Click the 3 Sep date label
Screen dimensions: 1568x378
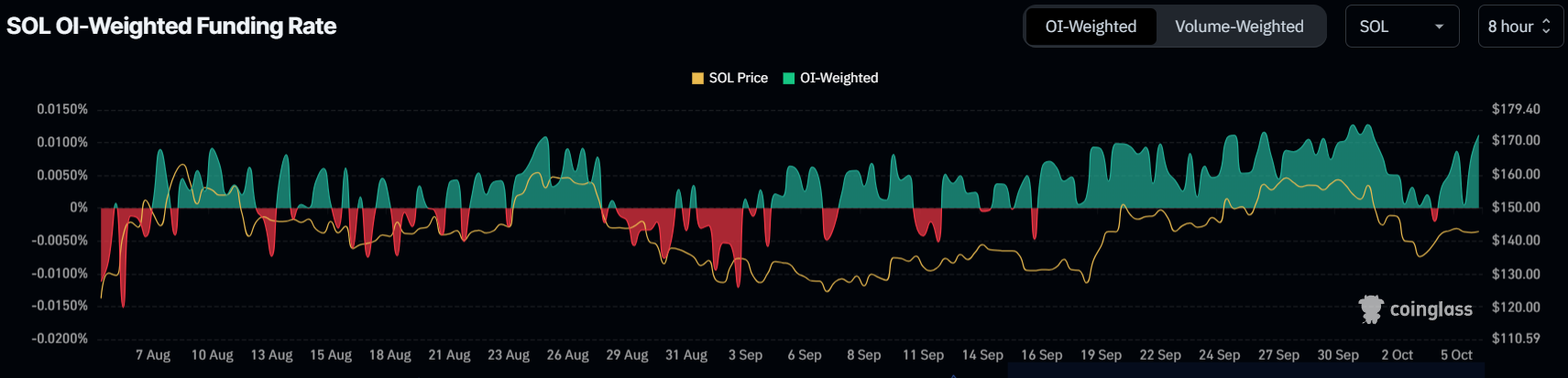point(745,355)
